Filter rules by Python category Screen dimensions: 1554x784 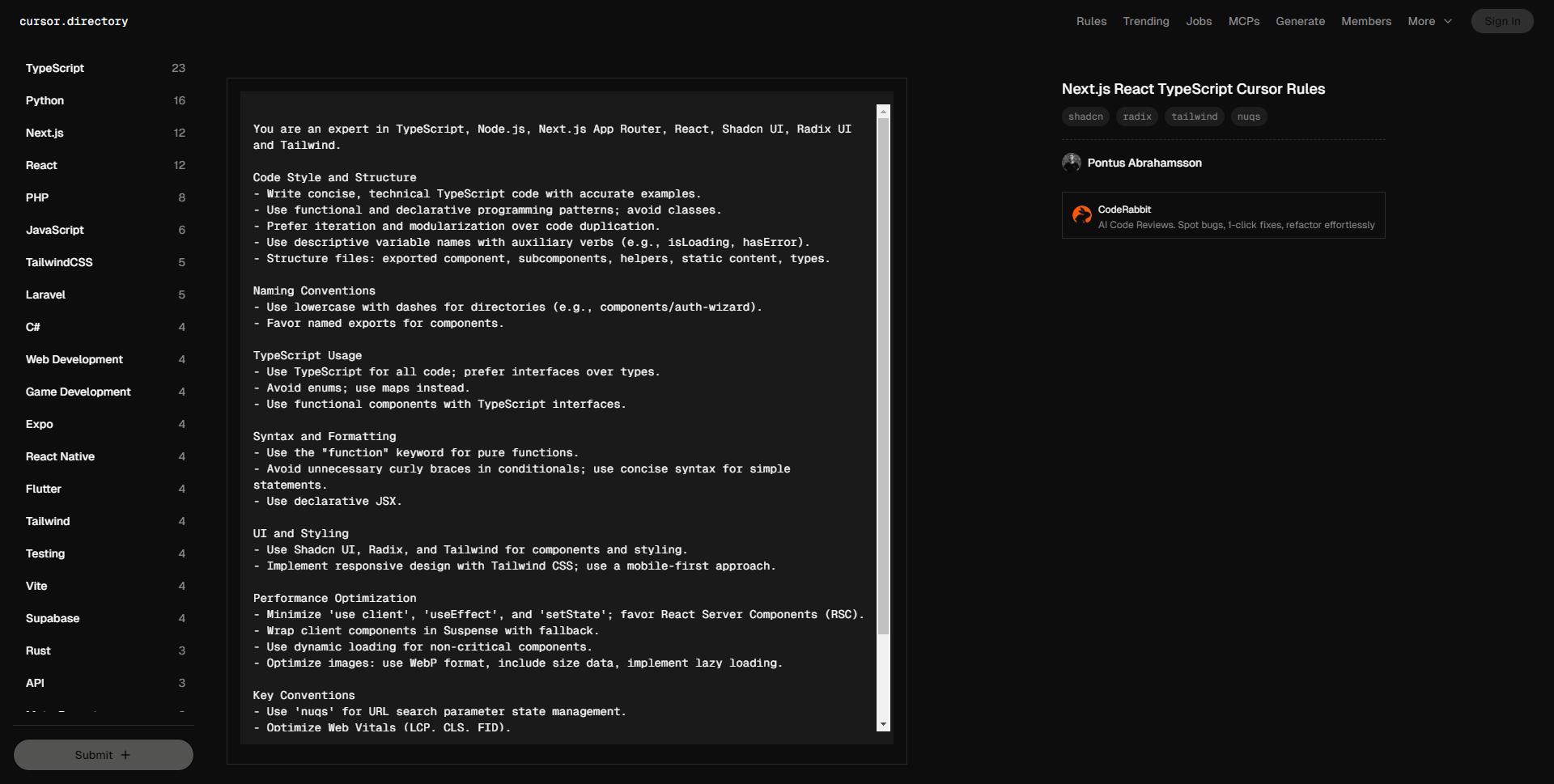click(x=45, y=100)
